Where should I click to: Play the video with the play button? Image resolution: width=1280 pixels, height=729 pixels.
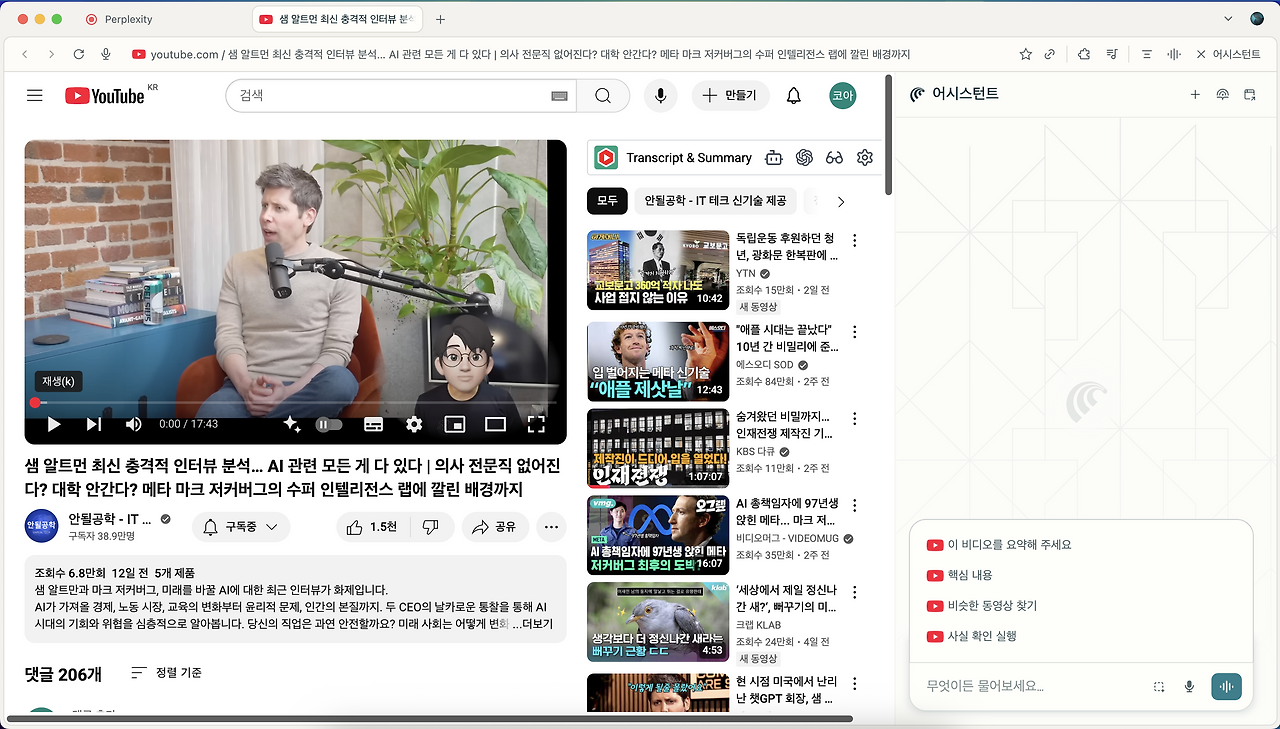(x=54, y=424)
